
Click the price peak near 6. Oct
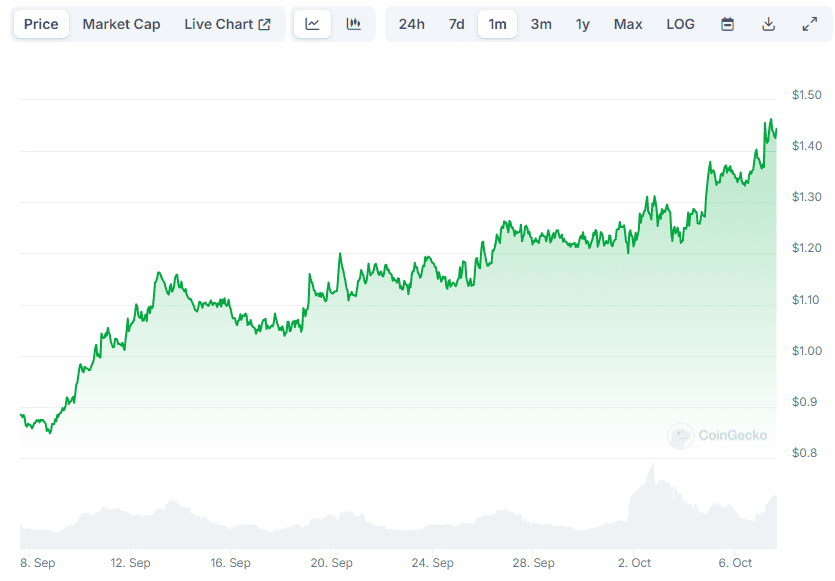pos(771,120)
